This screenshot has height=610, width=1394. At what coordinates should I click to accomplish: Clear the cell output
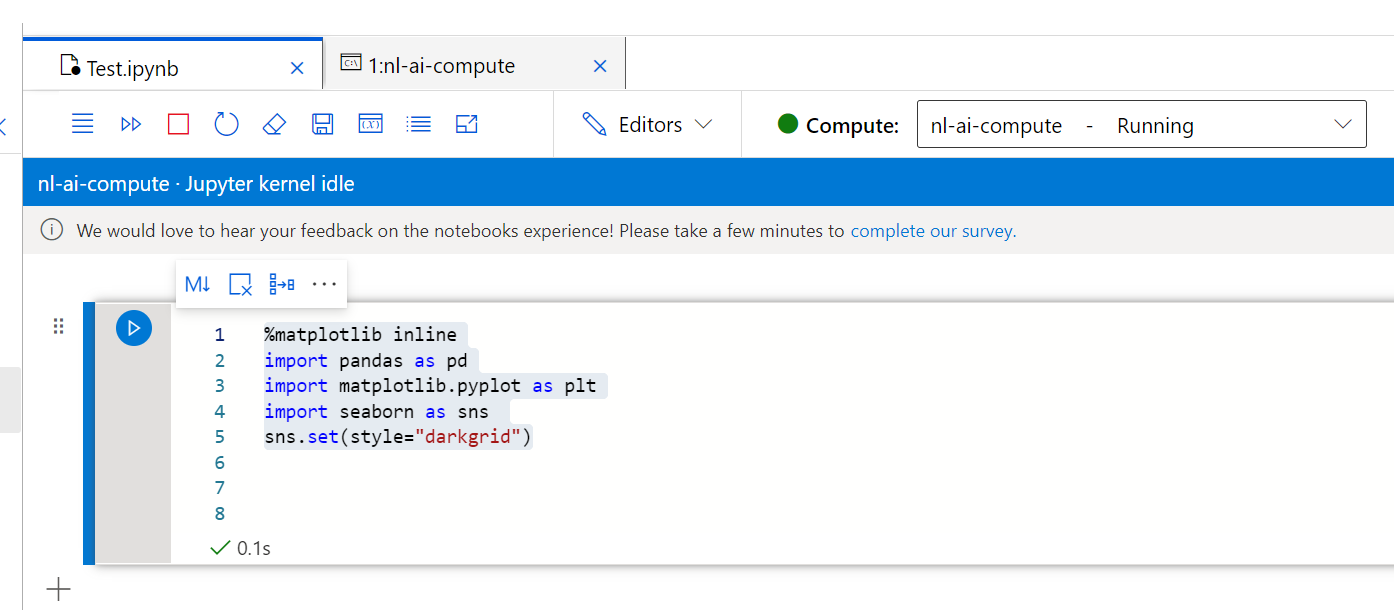click(x=240, y=285)
